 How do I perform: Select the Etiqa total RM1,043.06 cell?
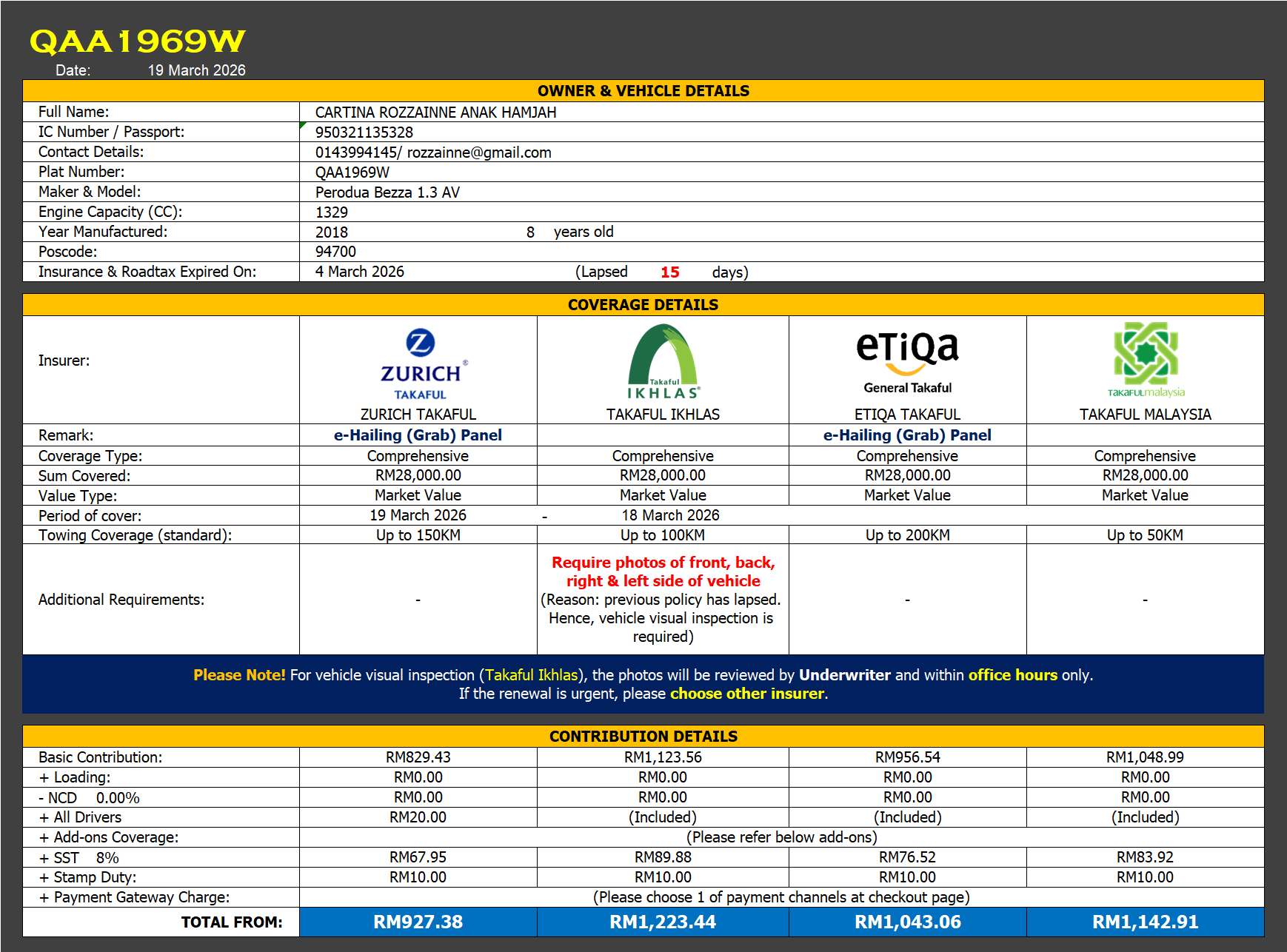[907, 922]
